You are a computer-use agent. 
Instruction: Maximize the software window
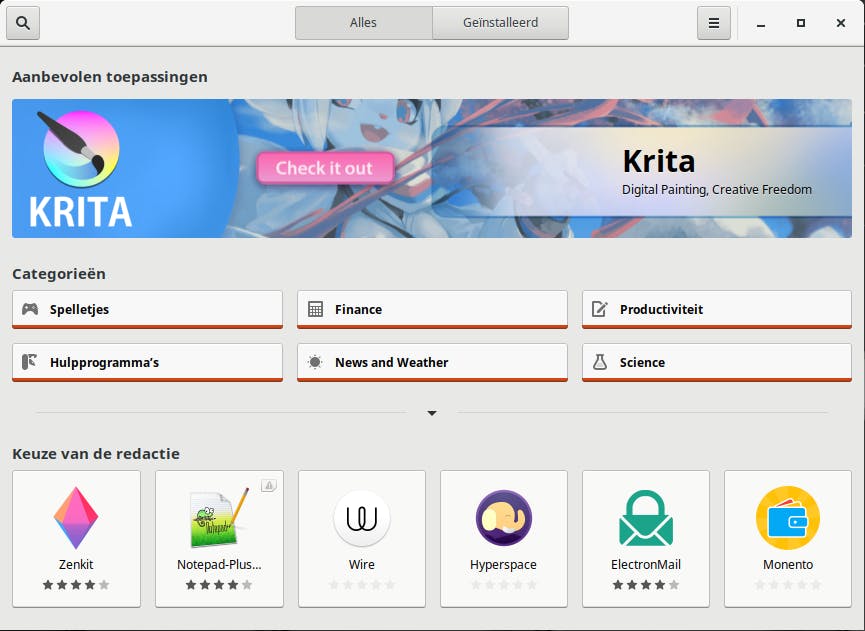[800, 23]
